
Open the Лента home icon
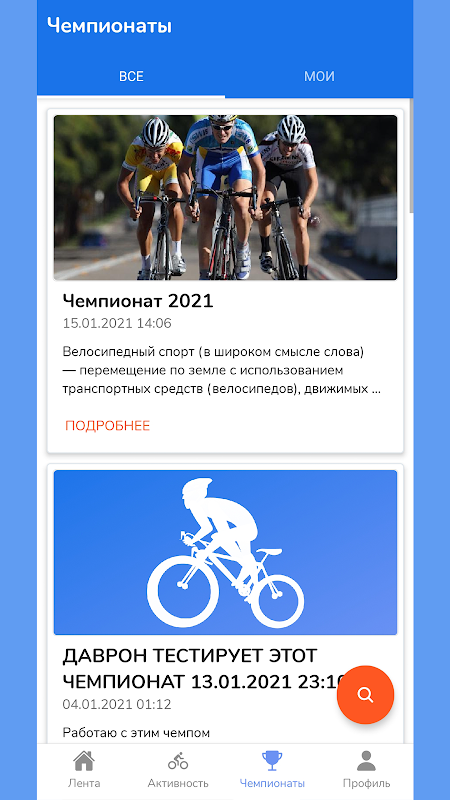(84, 761)
